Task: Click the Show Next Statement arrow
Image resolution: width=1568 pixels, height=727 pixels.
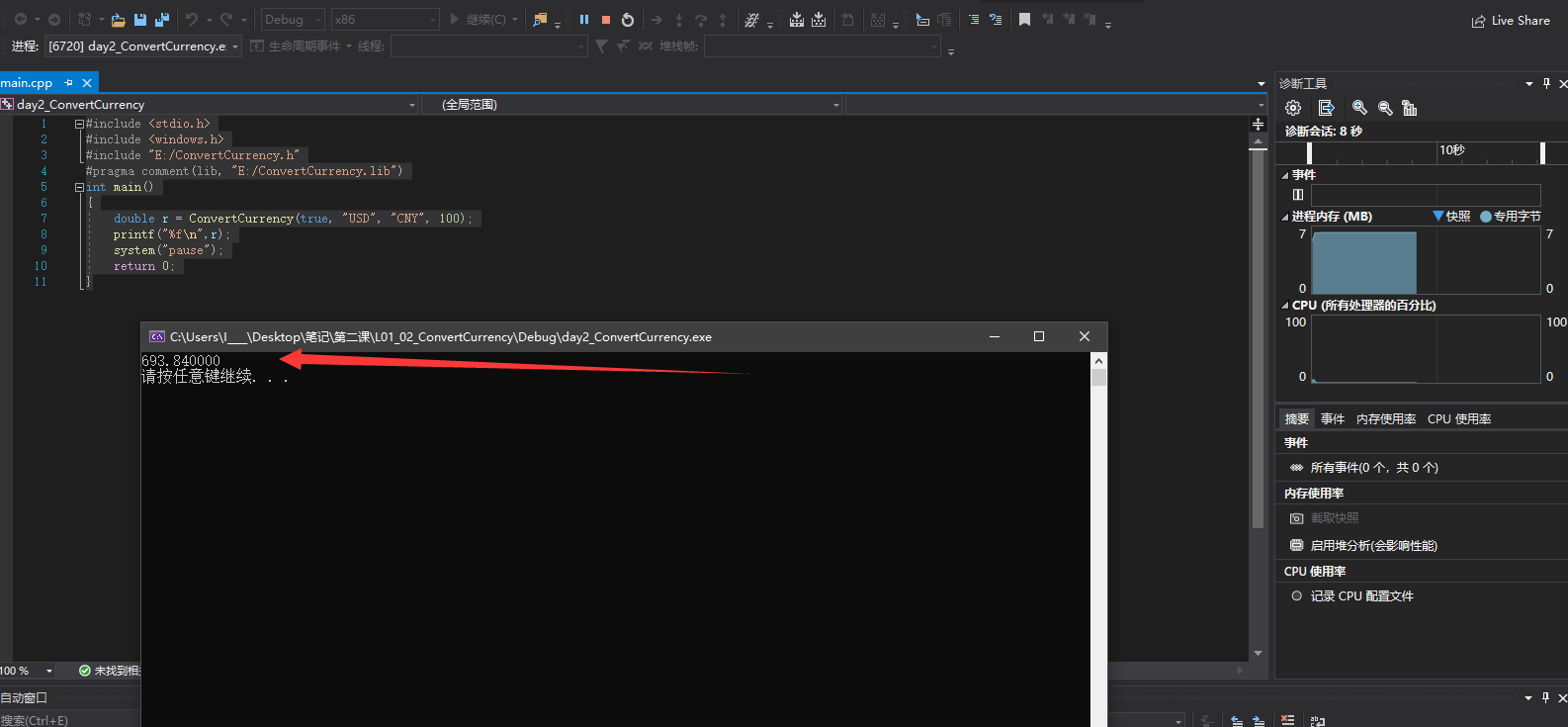Action: 656,20
